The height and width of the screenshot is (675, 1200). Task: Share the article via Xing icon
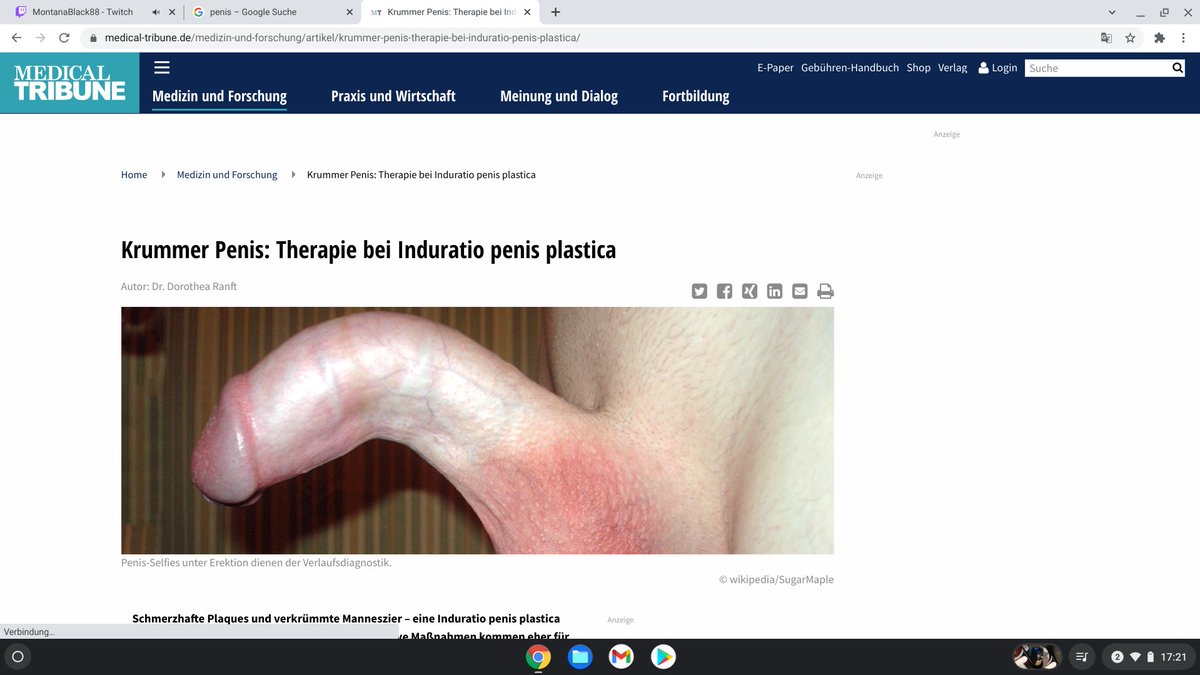[749, 291]
